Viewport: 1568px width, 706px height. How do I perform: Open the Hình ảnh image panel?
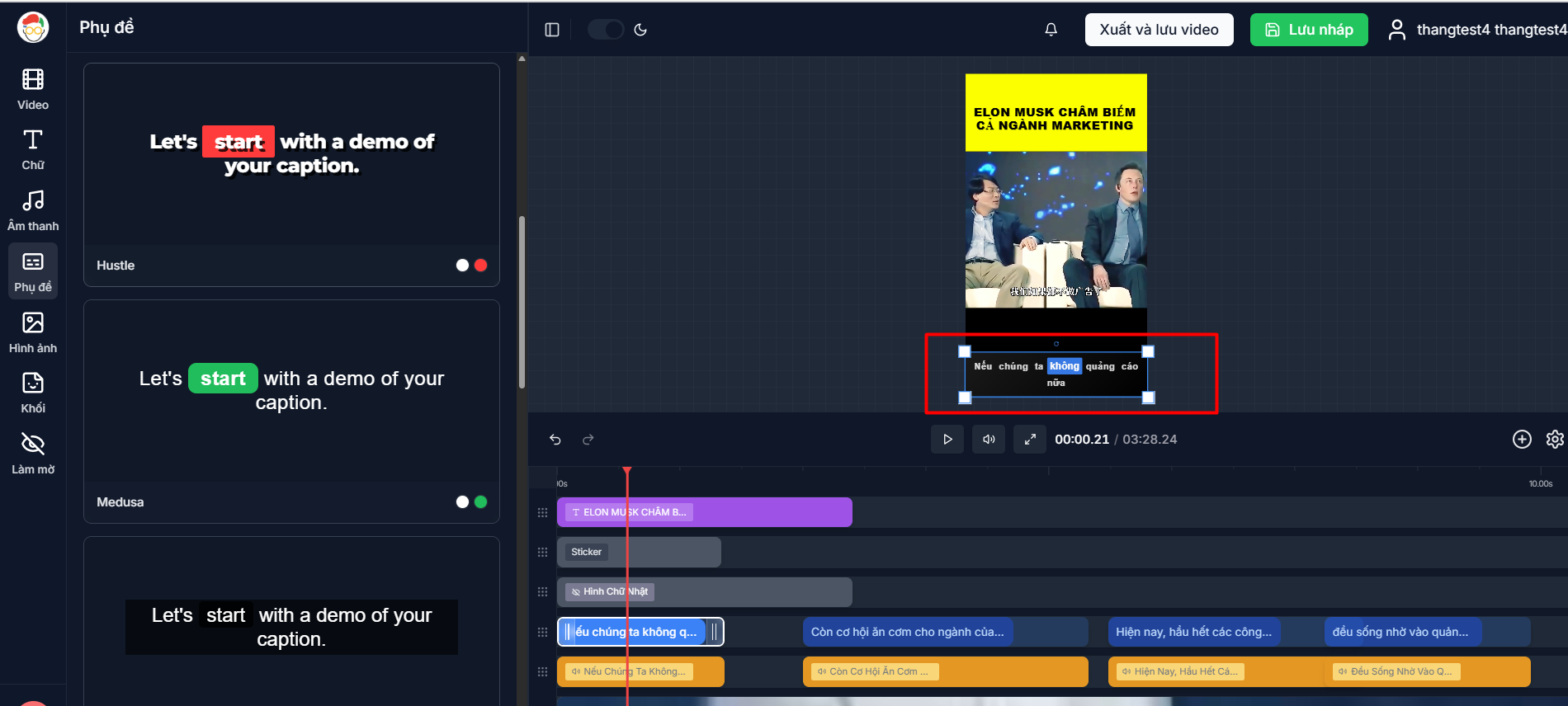[x=33, y=332]
